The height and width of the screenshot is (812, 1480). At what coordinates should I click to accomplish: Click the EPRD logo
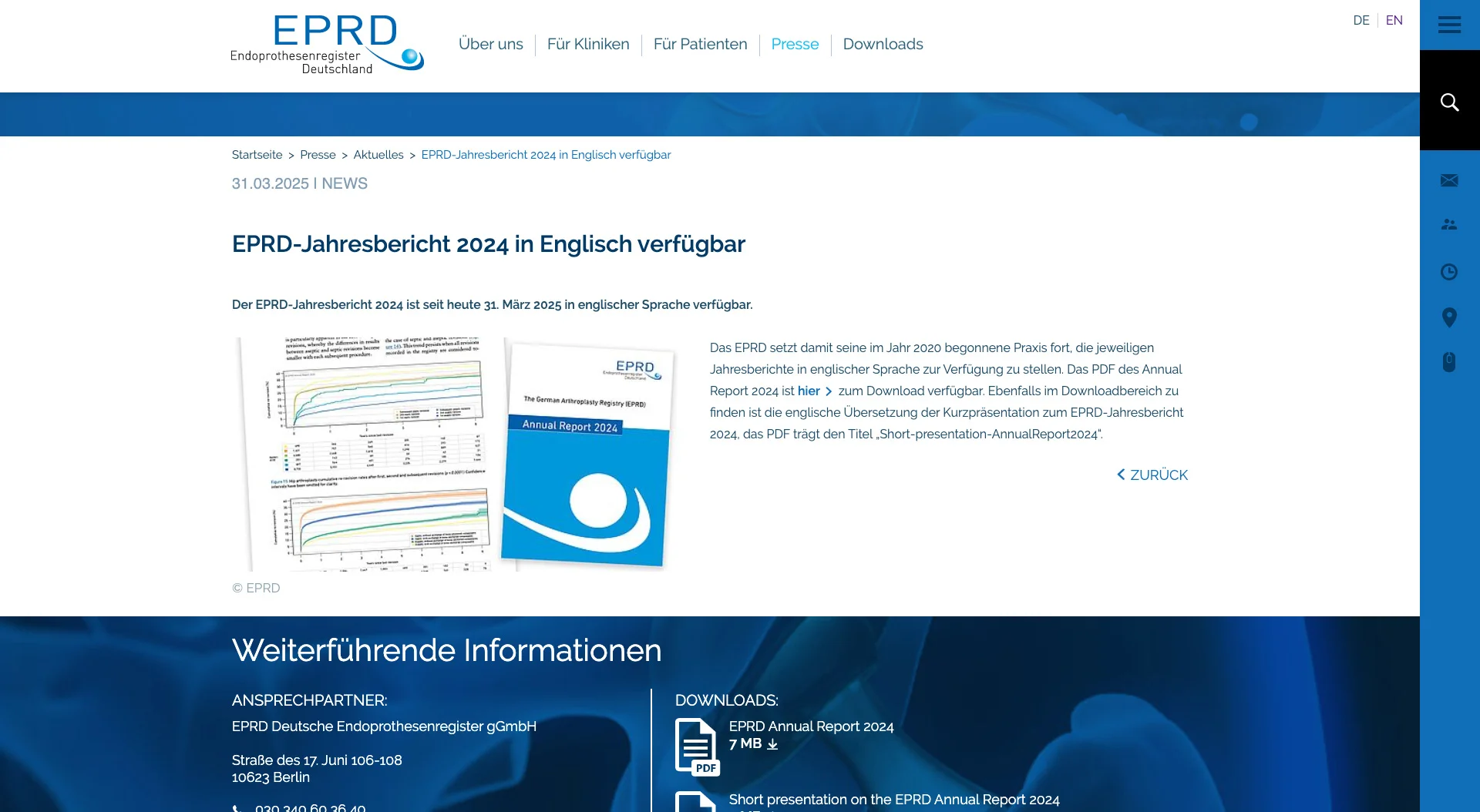click(327, 45)
